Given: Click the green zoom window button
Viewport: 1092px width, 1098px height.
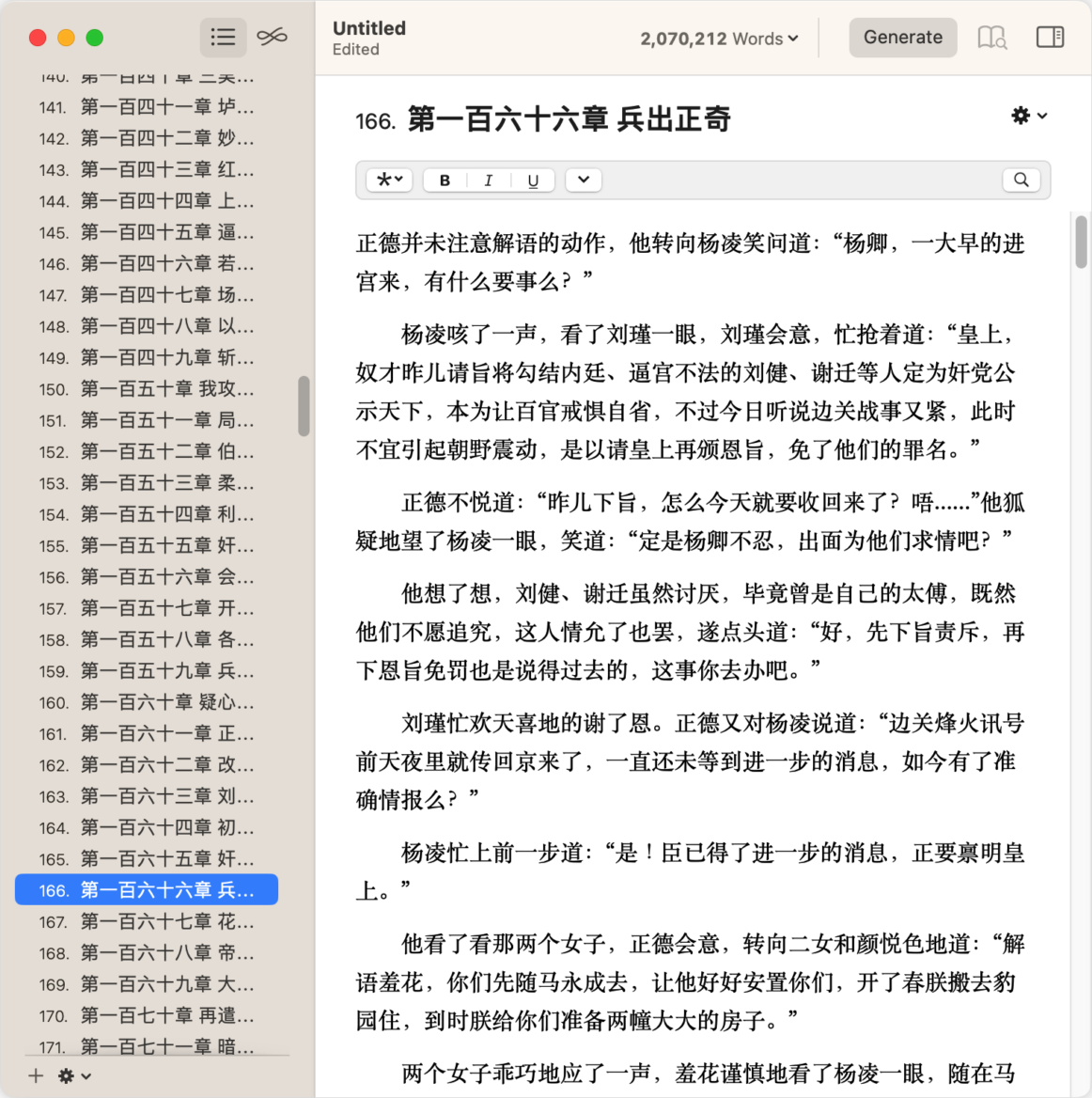Looking at the screenshot, I should point(95,38).
